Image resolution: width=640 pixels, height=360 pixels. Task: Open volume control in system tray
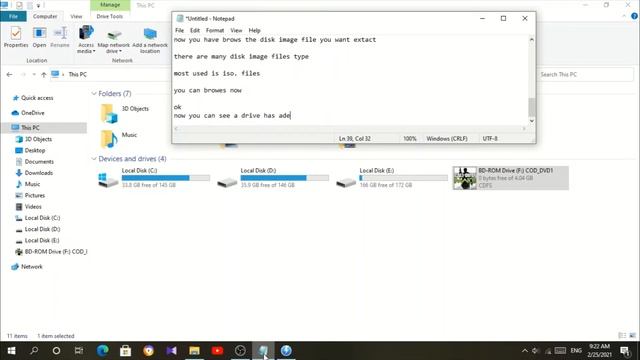(x=536, y=351)
